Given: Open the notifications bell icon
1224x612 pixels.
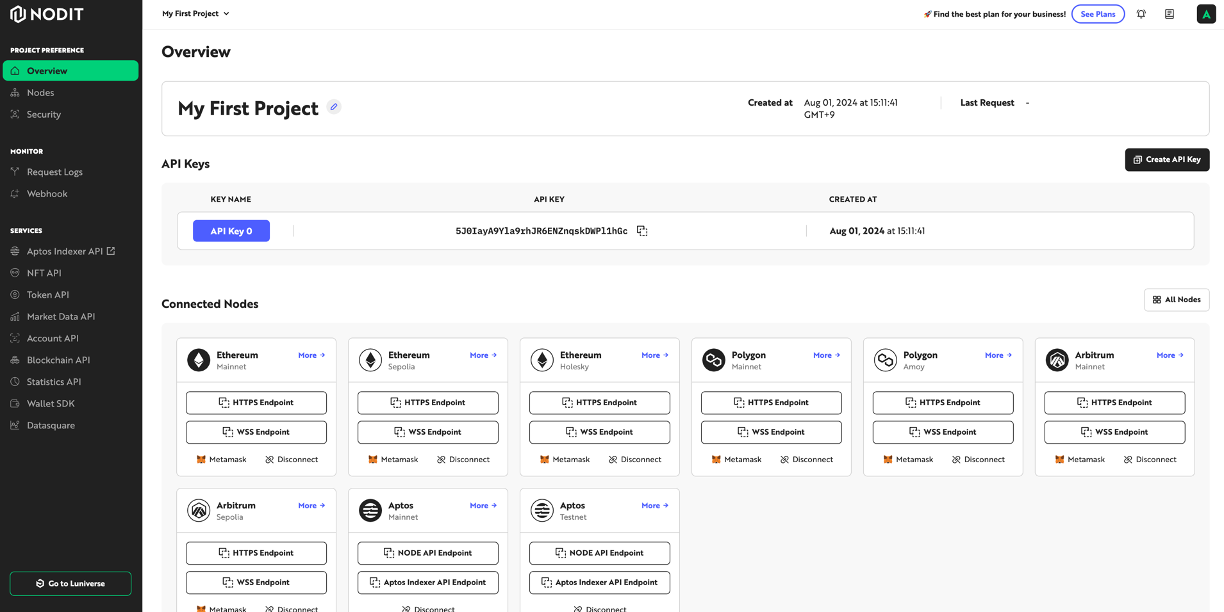Looking at the screenshot, I should (x=1141, y=14).
